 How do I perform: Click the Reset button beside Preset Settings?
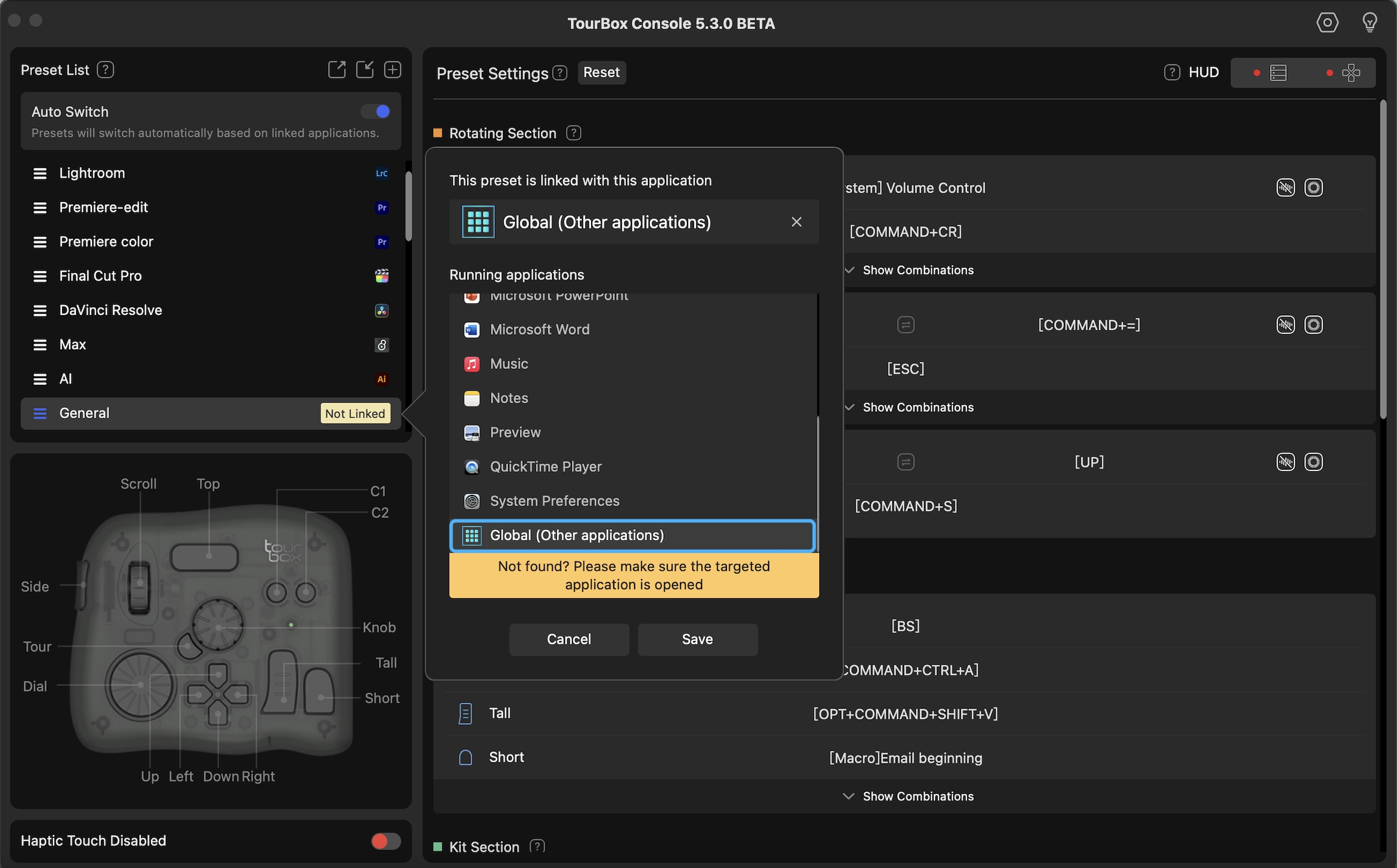click(x=601, y=73)
